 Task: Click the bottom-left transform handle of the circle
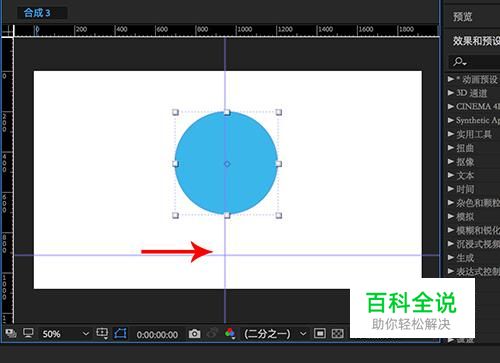[175, 215]
